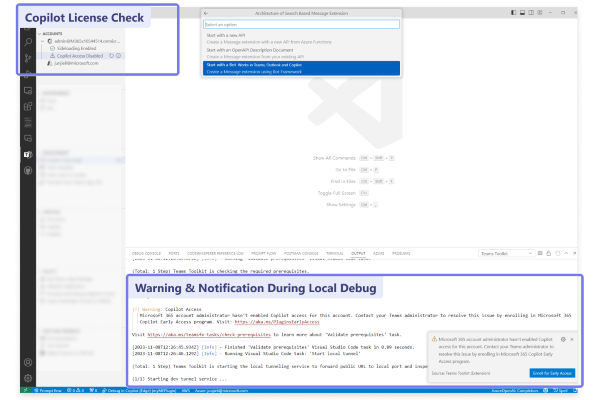Toggle panel layout icon in title bar
The image size is (600, 400).
(522, 13)
